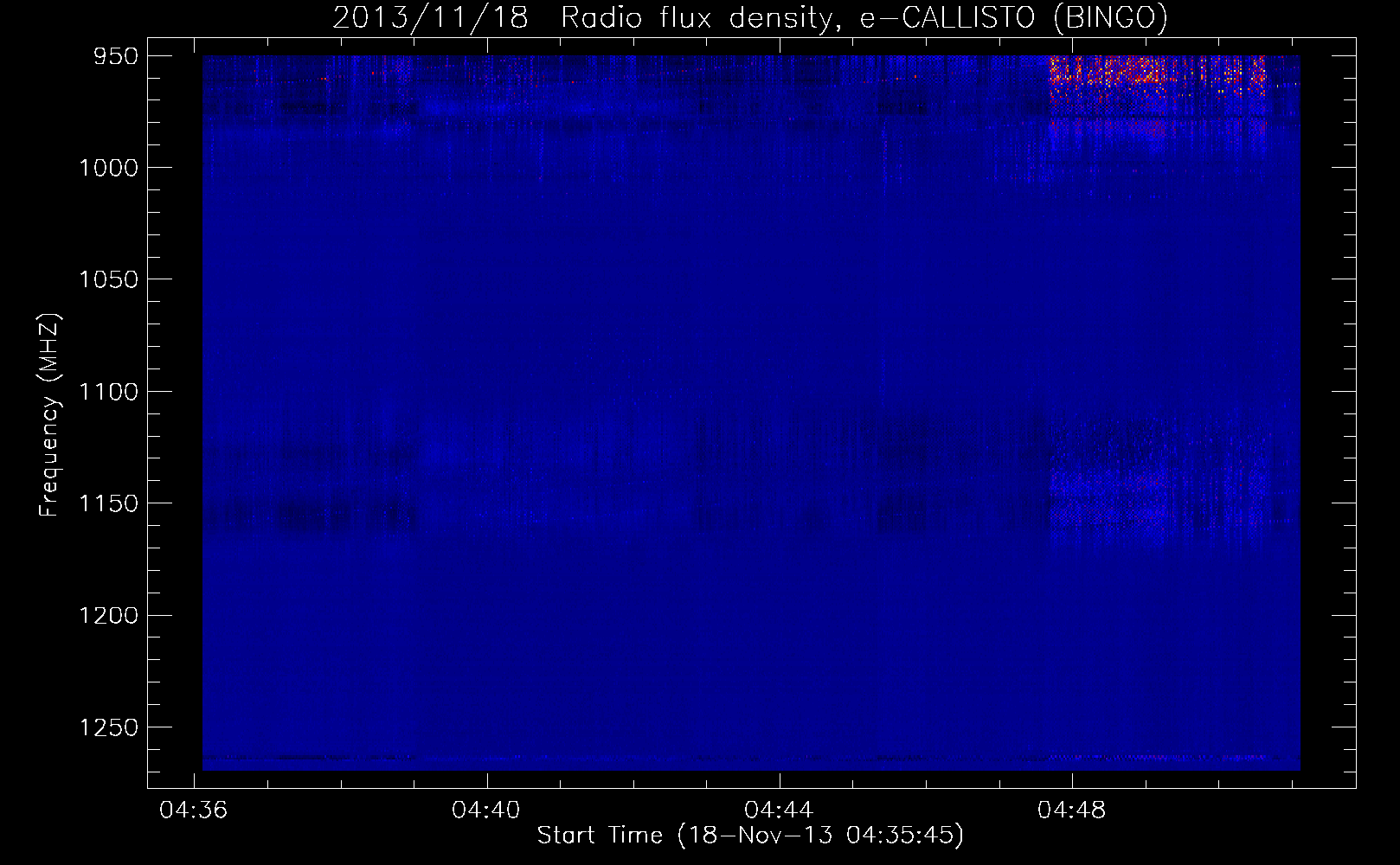Select the 1250 frequency tick label
Viewport: 1400px width, 865px height.
click(x=108, y=727)
